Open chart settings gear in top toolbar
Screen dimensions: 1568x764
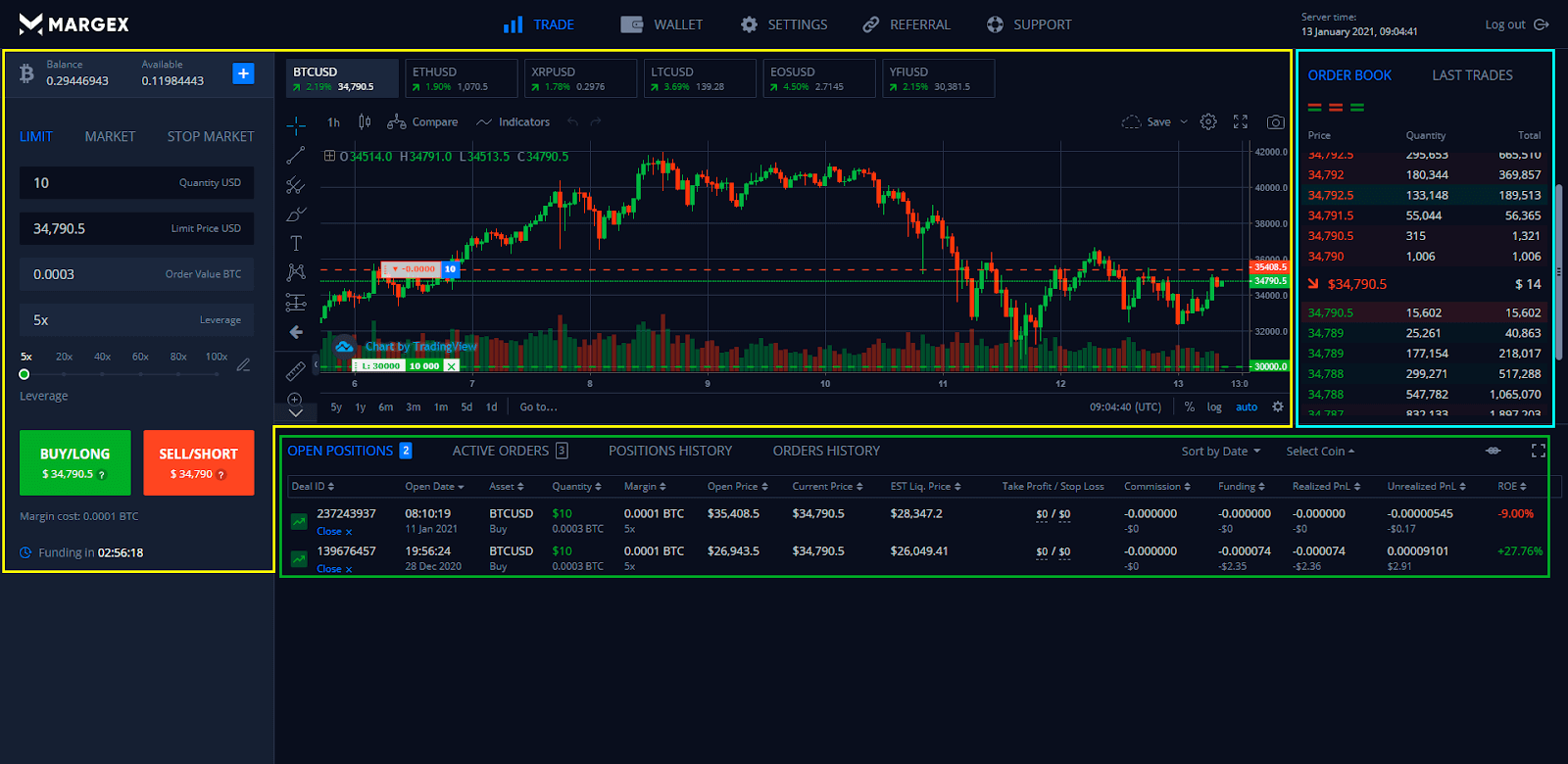pos(1208,122)
